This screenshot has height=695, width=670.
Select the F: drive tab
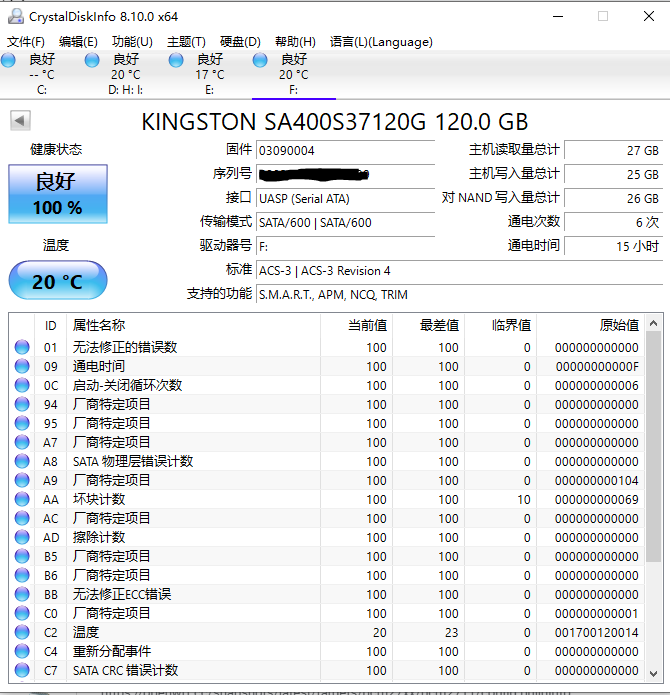tap(294, 74)
